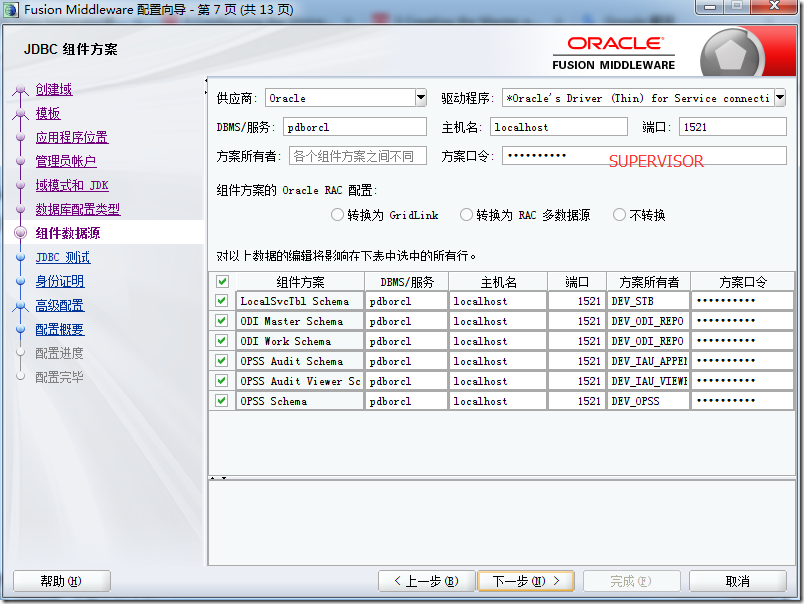Click the 方案口令 password field
The height and width of the screenshot is (604, 804).
pyautogui.click(x=645, y=156)
